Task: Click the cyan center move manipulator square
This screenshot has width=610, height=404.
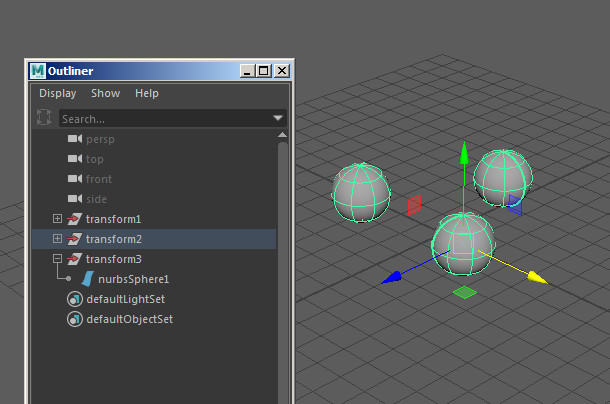Action: 463,244
